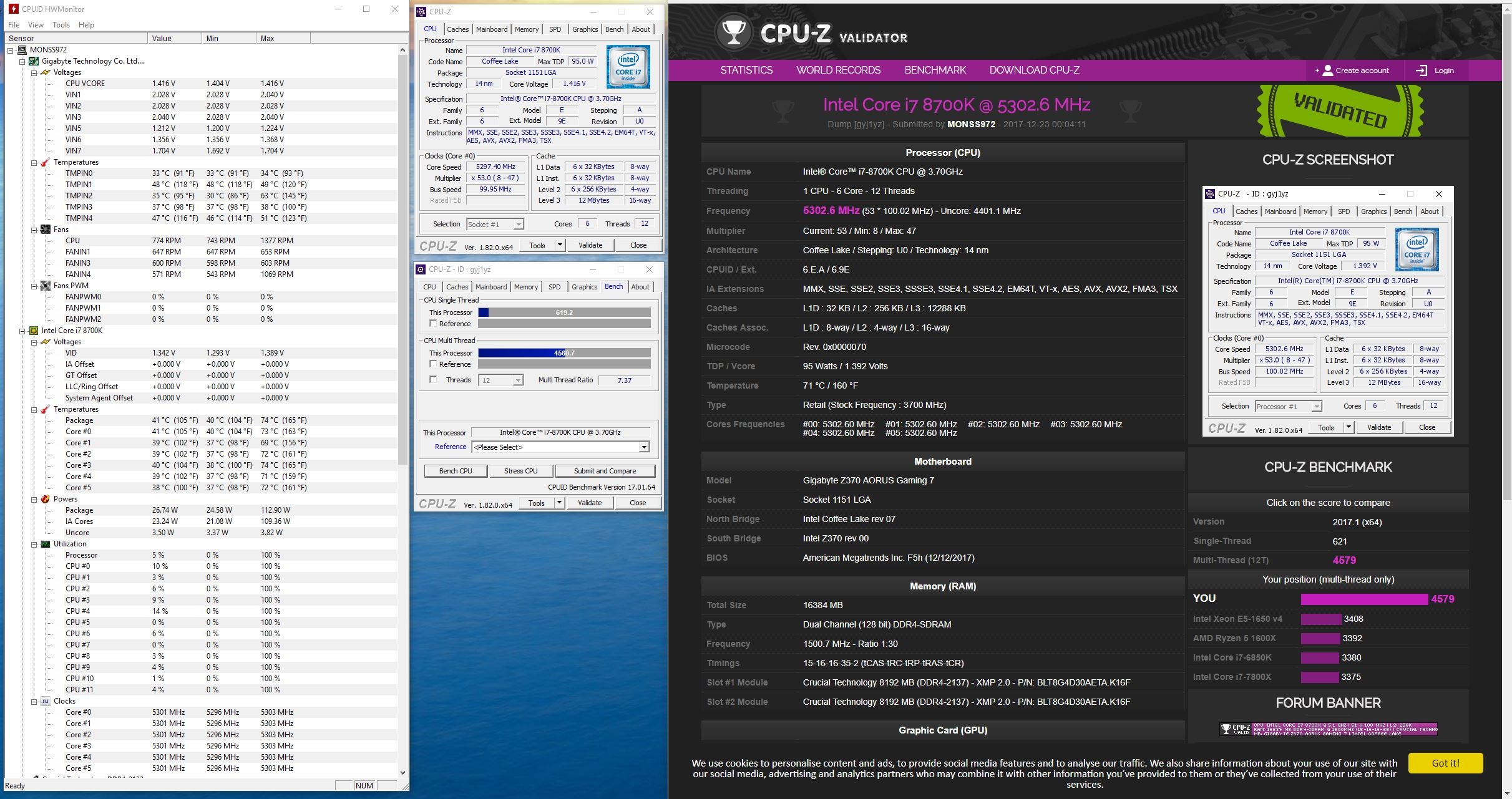Click the CPU Single Thread This Processor score bar

pyautogui.click(x=564, y=312)
